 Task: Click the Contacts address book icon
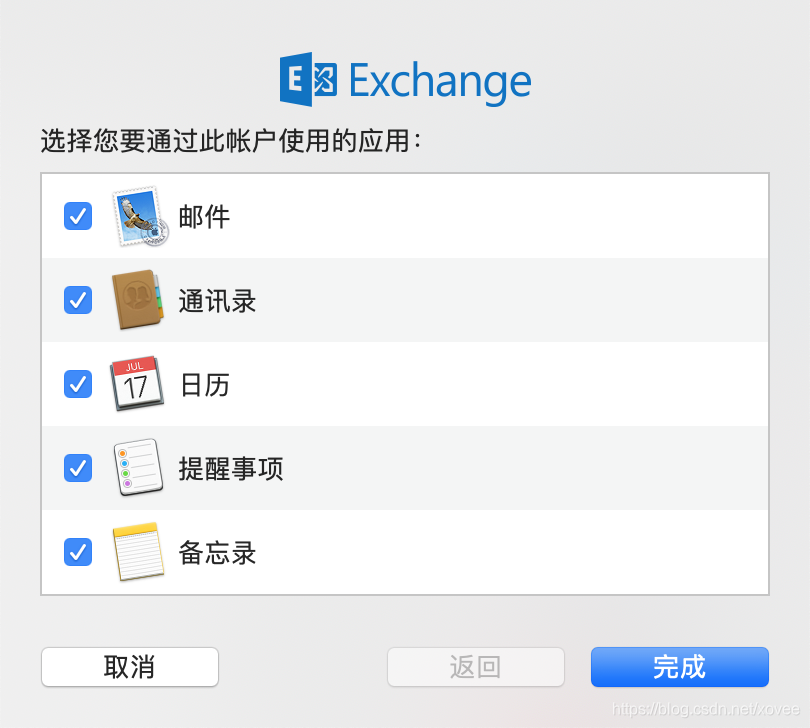pyautogui.click(x=137, y=300)
